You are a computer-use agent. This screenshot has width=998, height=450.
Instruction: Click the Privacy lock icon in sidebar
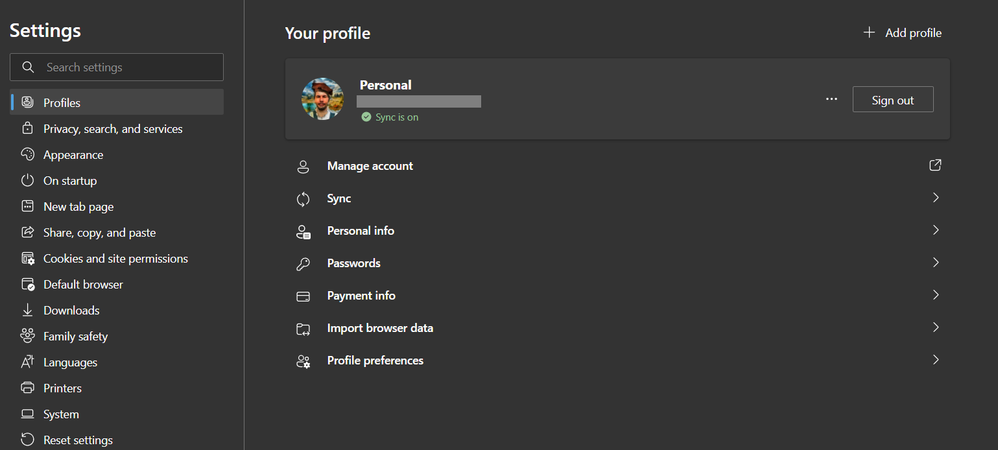pyautogui.click(x=28, y=129)
